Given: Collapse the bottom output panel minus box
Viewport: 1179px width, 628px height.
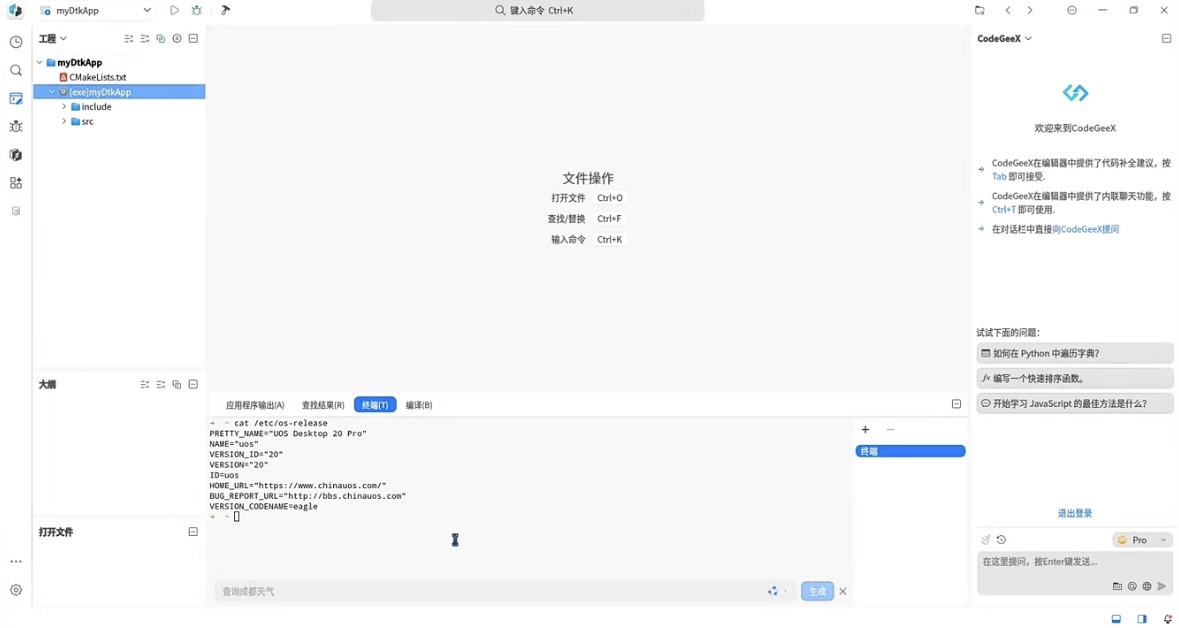Looking at the screenshot, I should (x=956, y=404).
